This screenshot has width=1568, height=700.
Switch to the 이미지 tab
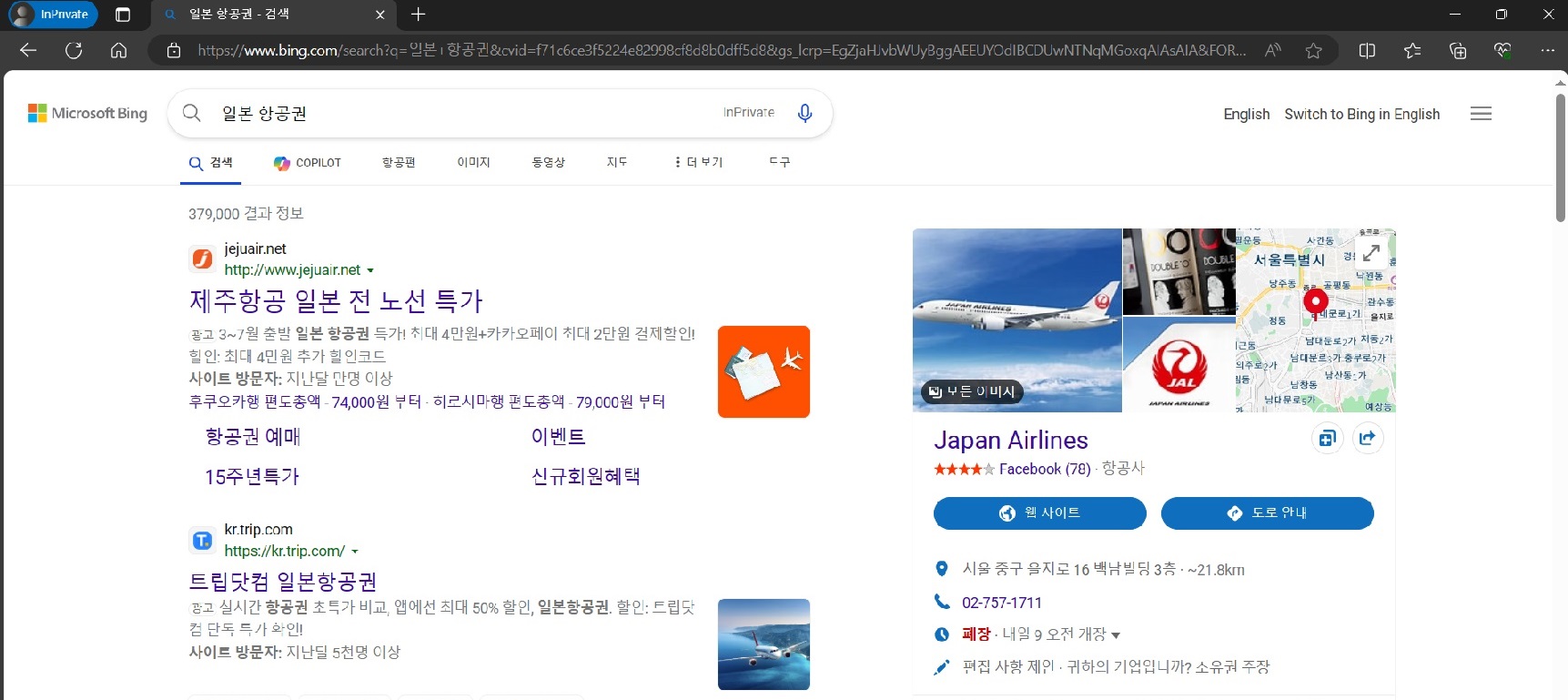(x=473, y=162)
